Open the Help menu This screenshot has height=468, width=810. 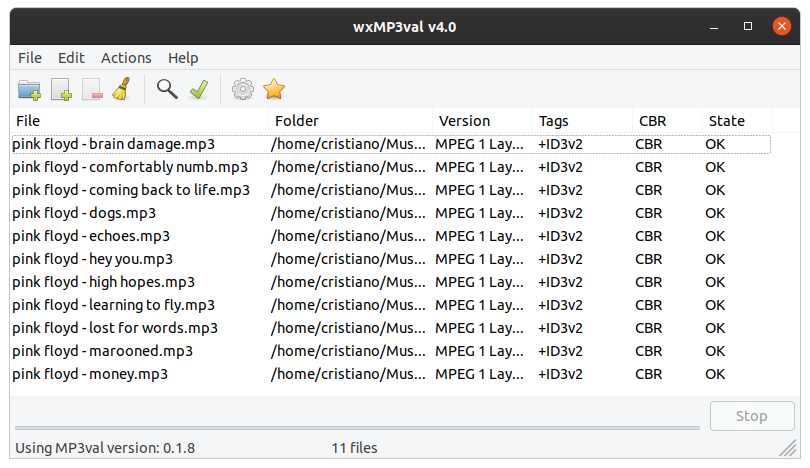[183, 58]
